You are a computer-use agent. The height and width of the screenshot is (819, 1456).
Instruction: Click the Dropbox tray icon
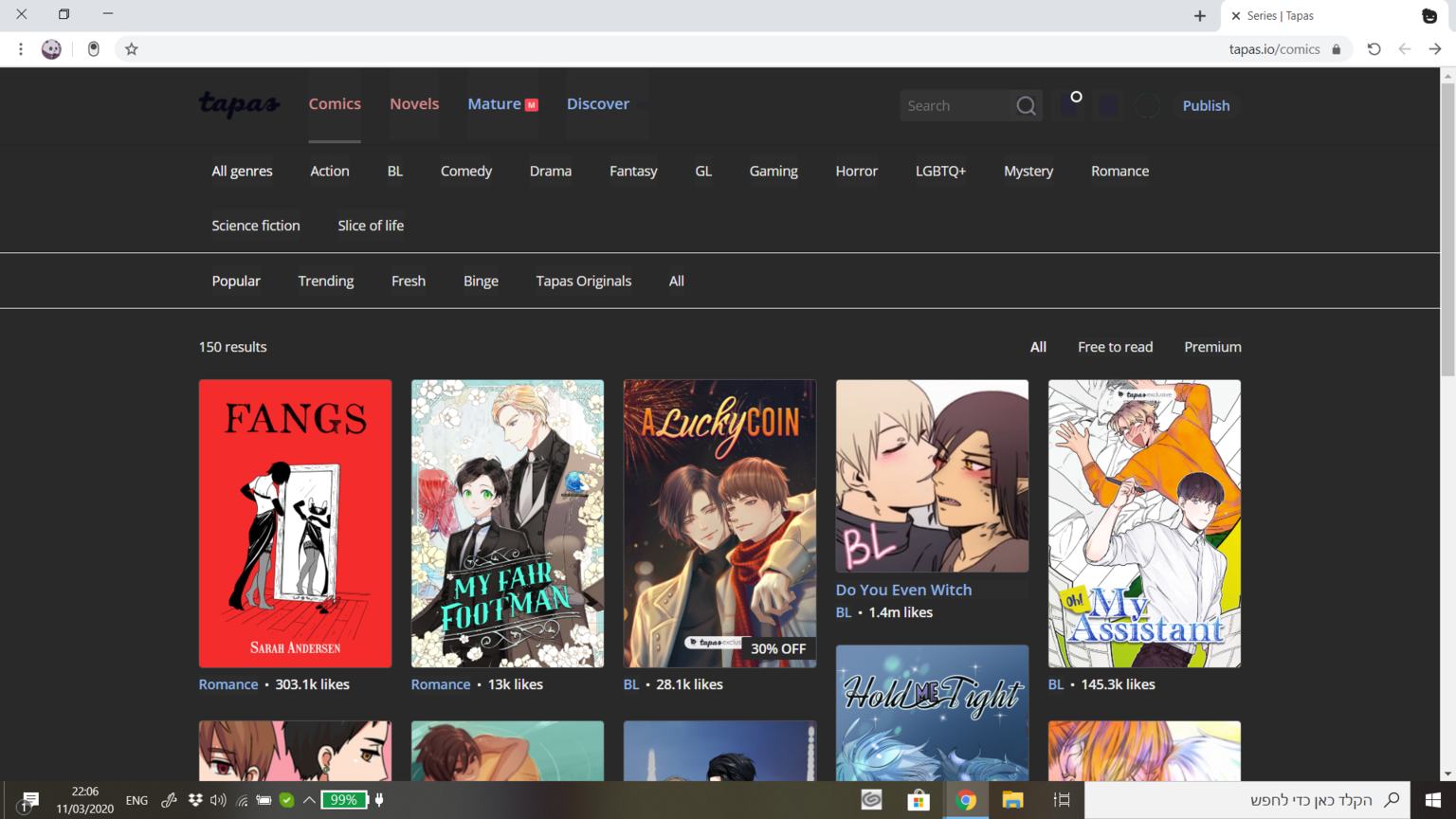click(195, 800)
